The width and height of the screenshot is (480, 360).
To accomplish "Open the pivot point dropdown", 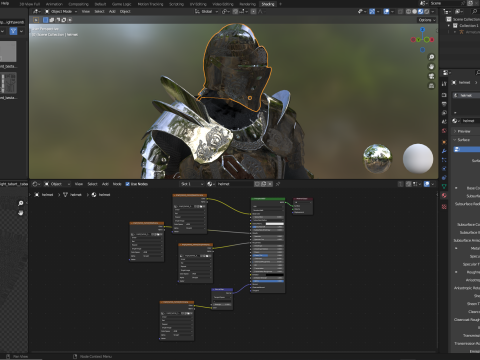I will pyautogui.click(x=226, y=11).
